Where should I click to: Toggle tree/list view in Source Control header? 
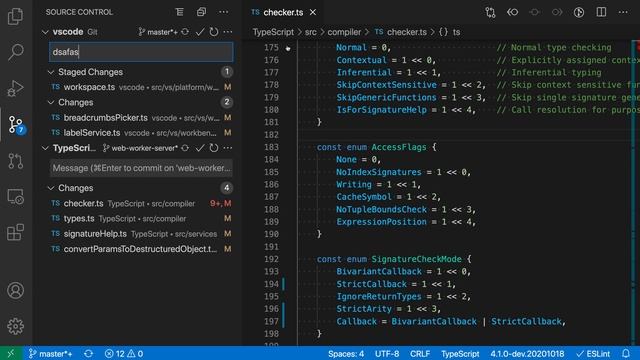[x=180, y=12]
